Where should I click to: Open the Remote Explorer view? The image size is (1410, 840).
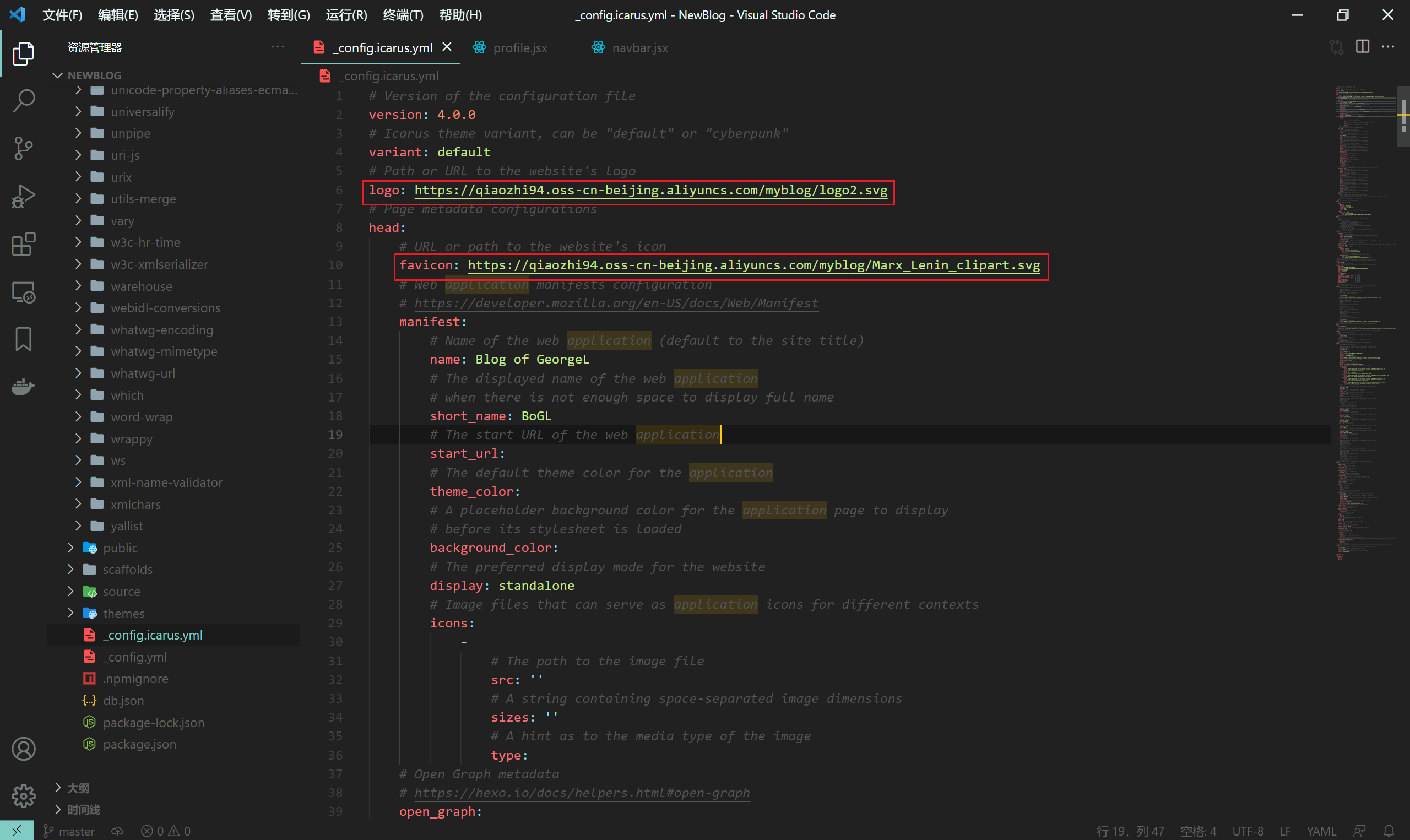point(23,292)
